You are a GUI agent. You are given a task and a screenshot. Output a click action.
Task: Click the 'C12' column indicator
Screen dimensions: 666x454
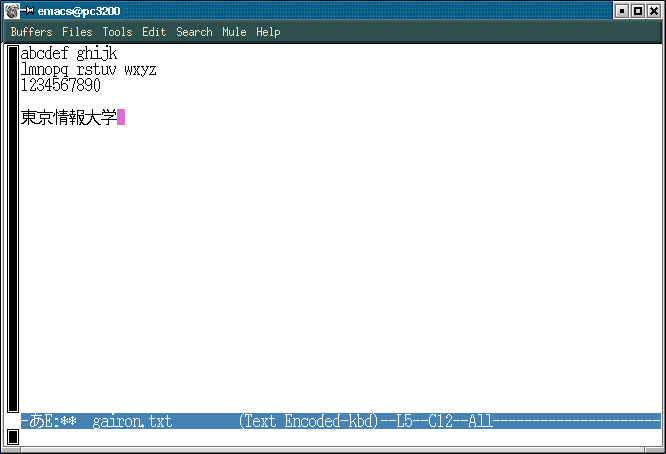[440, 421]
